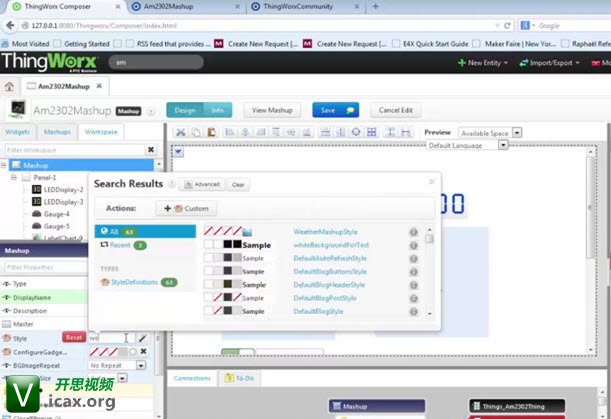Click the pencil edit icon beside Style field
The height and width of the screenshot is (419, 611).
[x=143, y=338]
